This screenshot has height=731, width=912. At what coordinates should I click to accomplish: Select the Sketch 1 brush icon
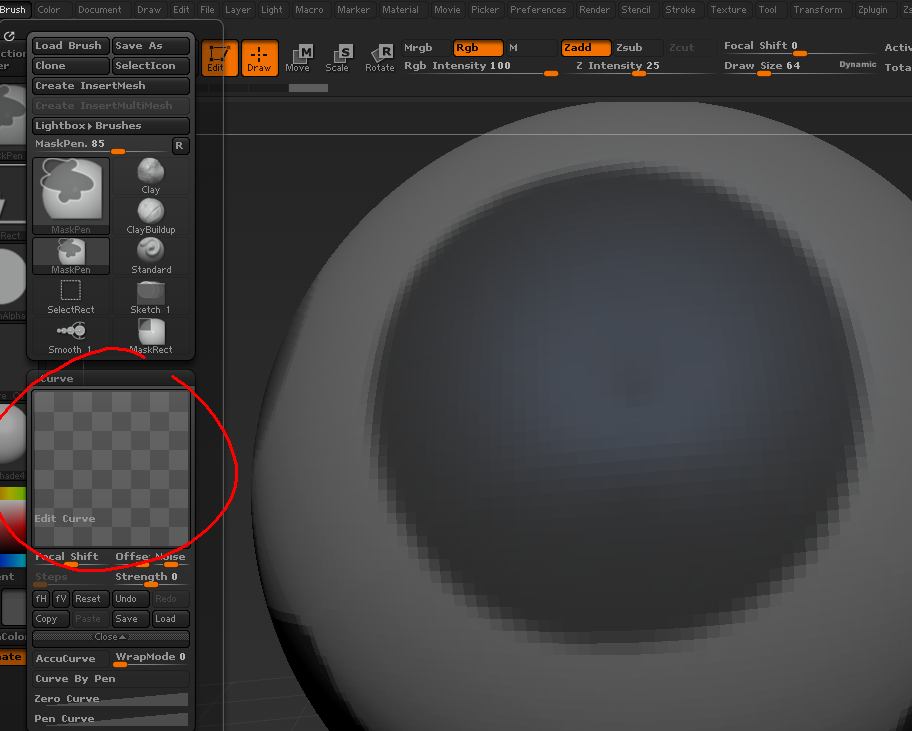point(151,297)
